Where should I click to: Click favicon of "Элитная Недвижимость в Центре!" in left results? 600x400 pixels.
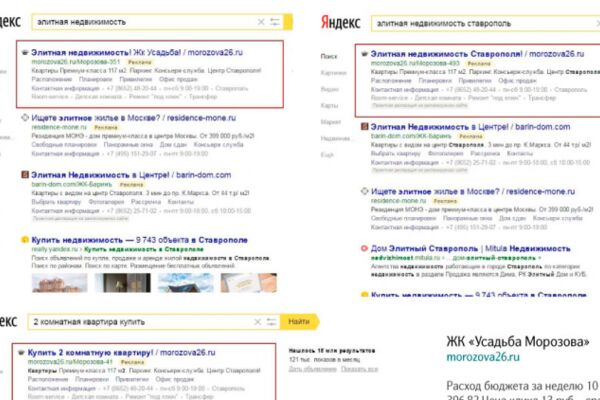click(x=25, y=175)
